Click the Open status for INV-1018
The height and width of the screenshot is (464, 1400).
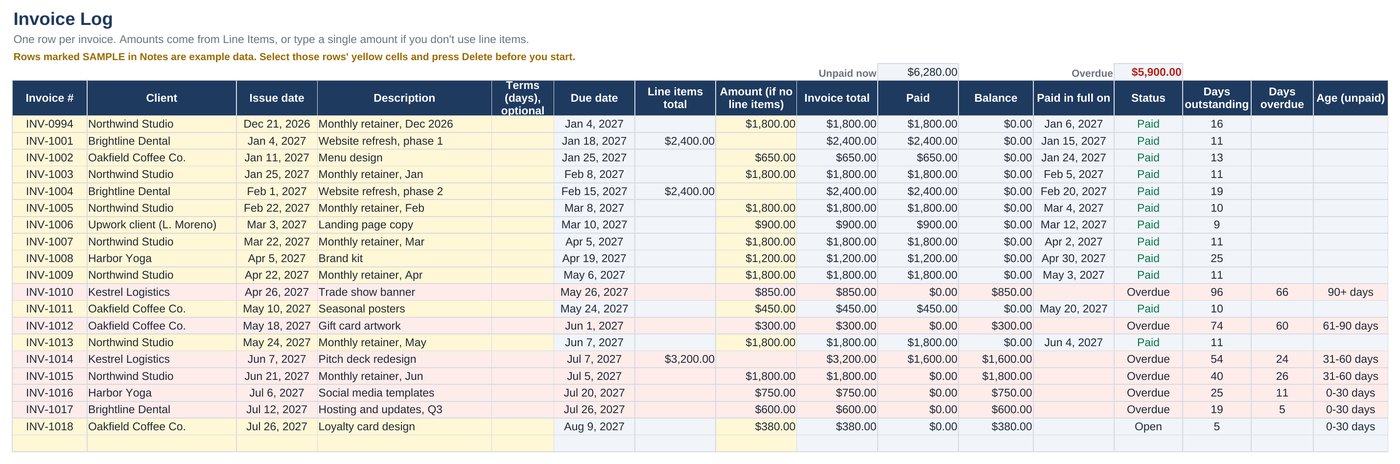pyautogui.click(x=1148, y=426)
